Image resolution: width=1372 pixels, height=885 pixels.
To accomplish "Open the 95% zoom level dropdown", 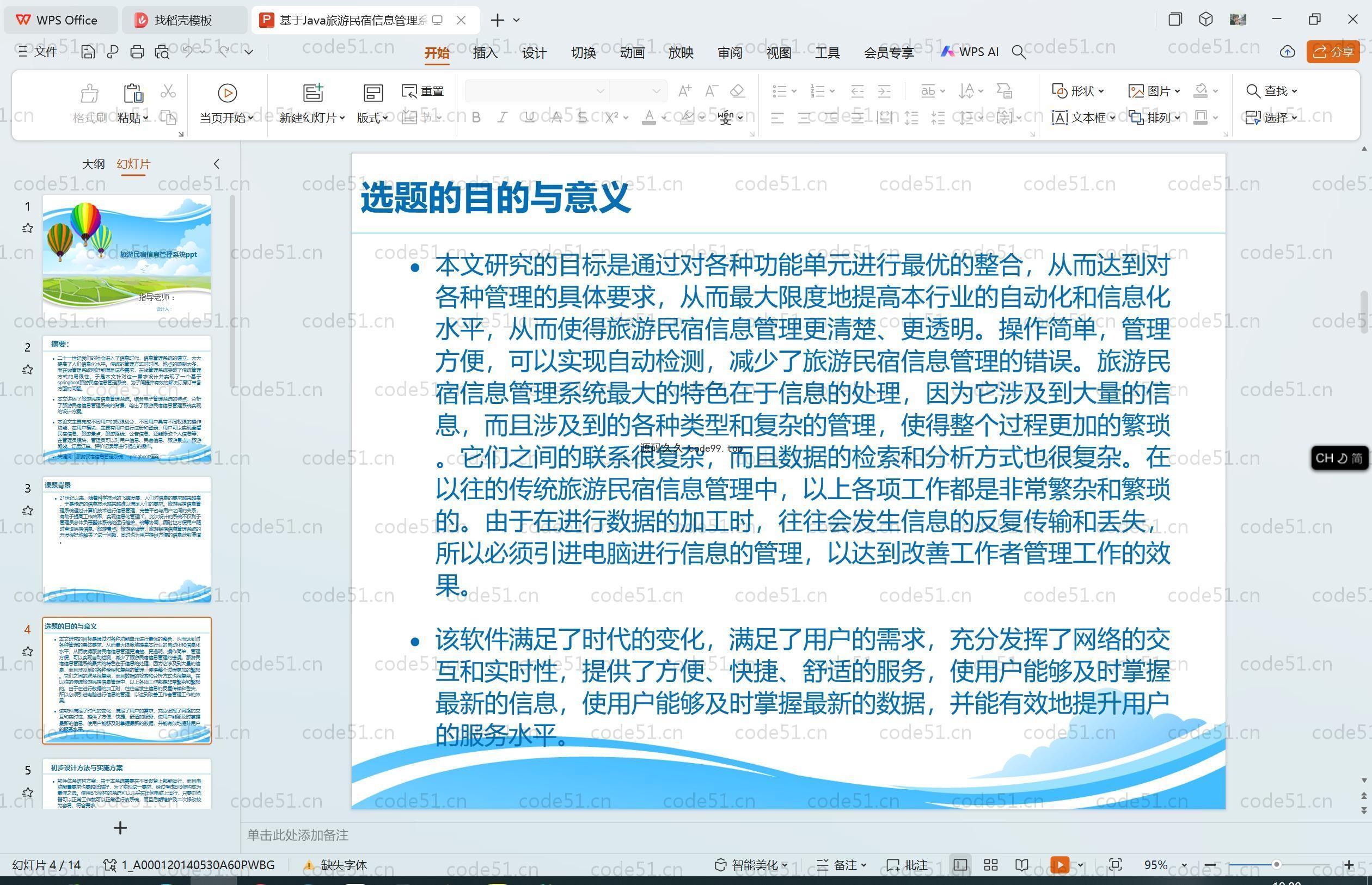I will click(1184, 865).
